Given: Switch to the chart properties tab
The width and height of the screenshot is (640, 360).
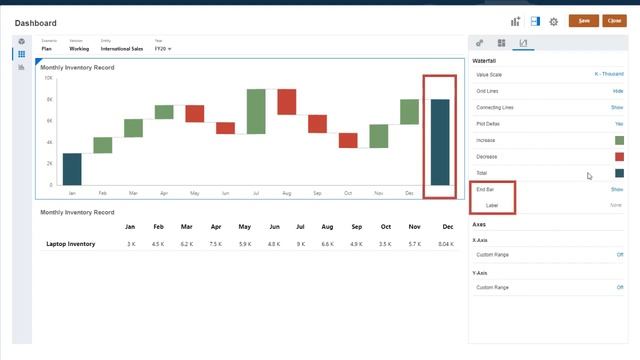Looking at the screenshot, I should pos(523,43).
